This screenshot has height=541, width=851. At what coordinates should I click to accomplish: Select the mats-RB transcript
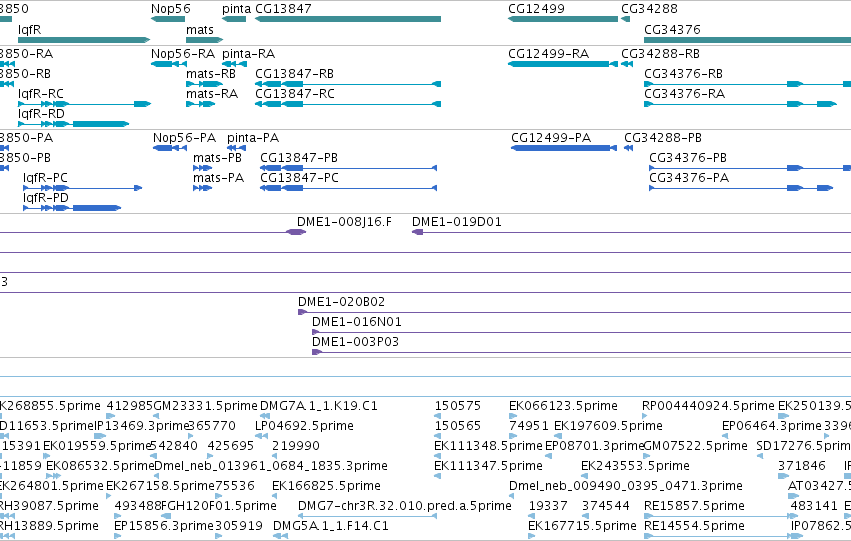pos(205,84)
